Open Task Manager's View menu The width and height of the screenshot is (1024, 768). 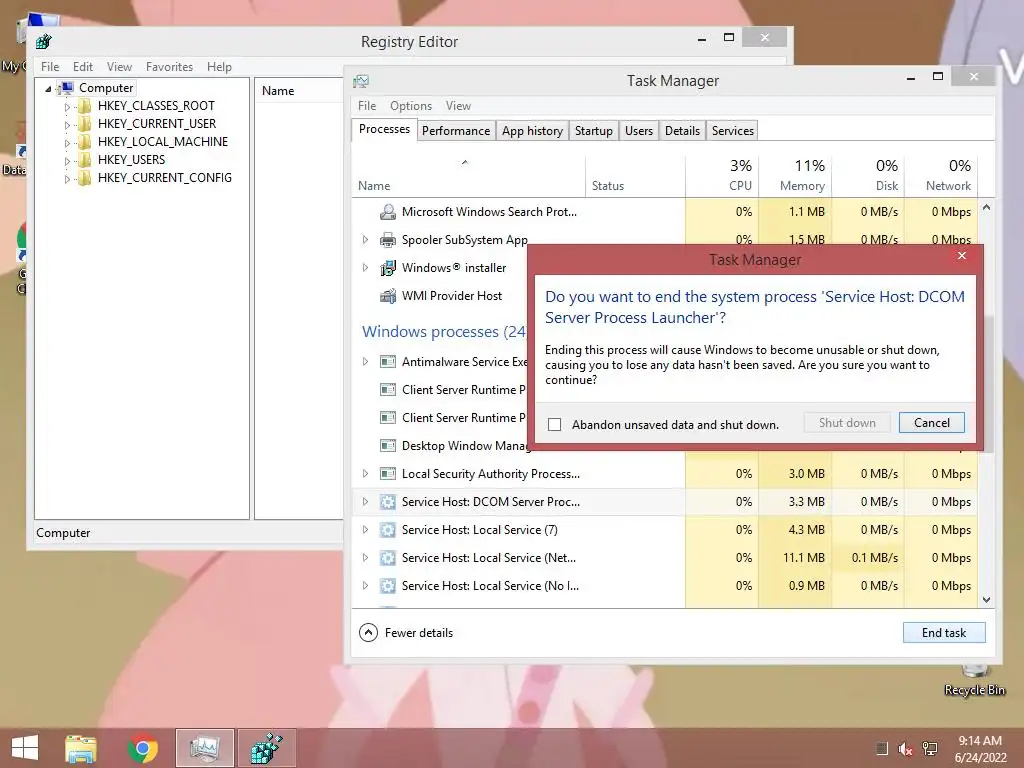coord(458,106)
